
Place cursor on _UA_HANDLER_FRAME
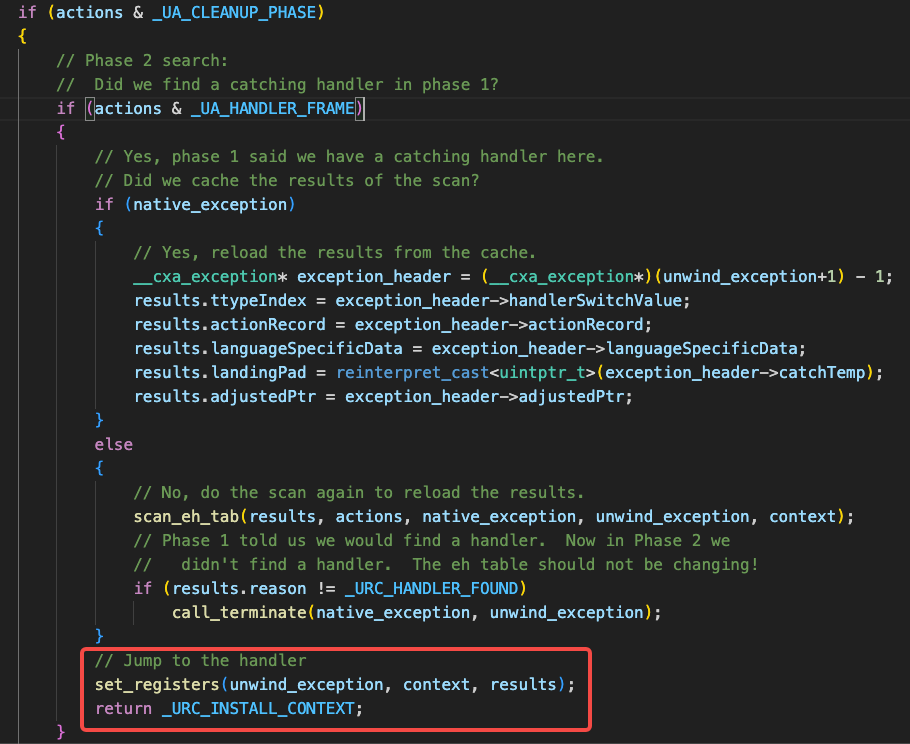tap(273, 109)
